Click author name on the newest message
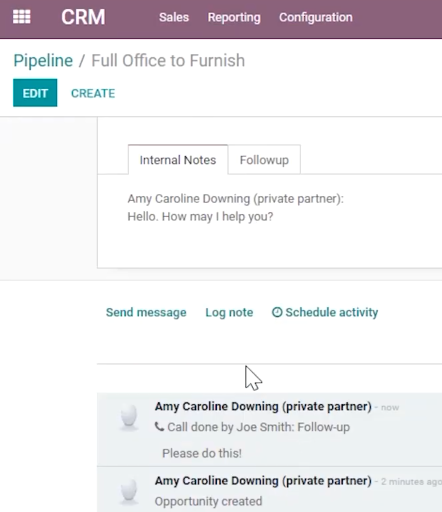This screenshot has height=512, width=442. pyautogui.click(x=263, y=407)
